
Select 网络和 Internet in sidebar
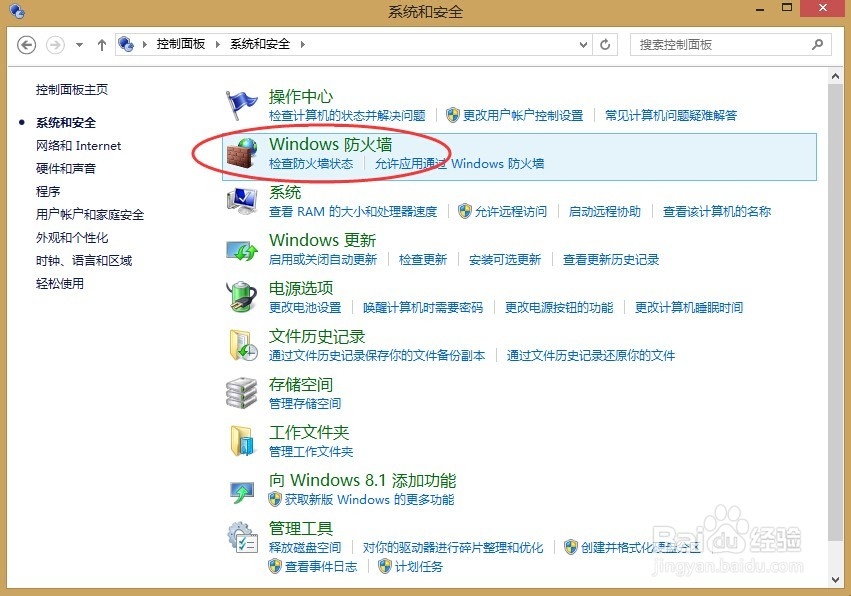[x=78, y=145]
